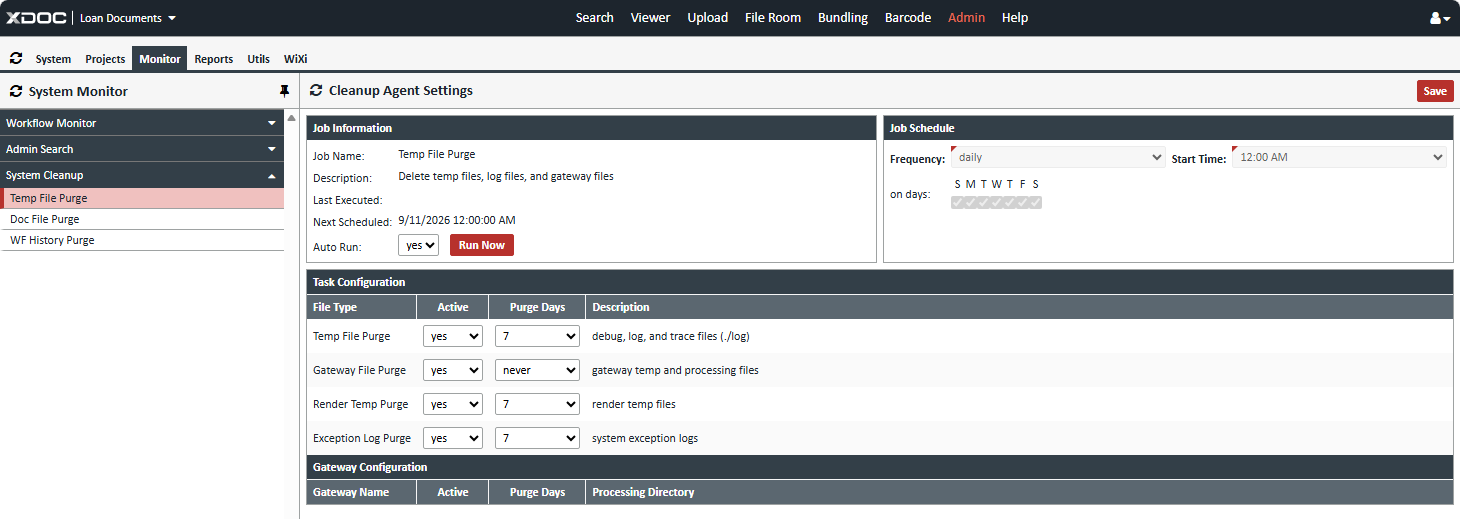Click the sidebar scrollbar up arrow
Viewport: 1460px width, 519px height.
291,117
